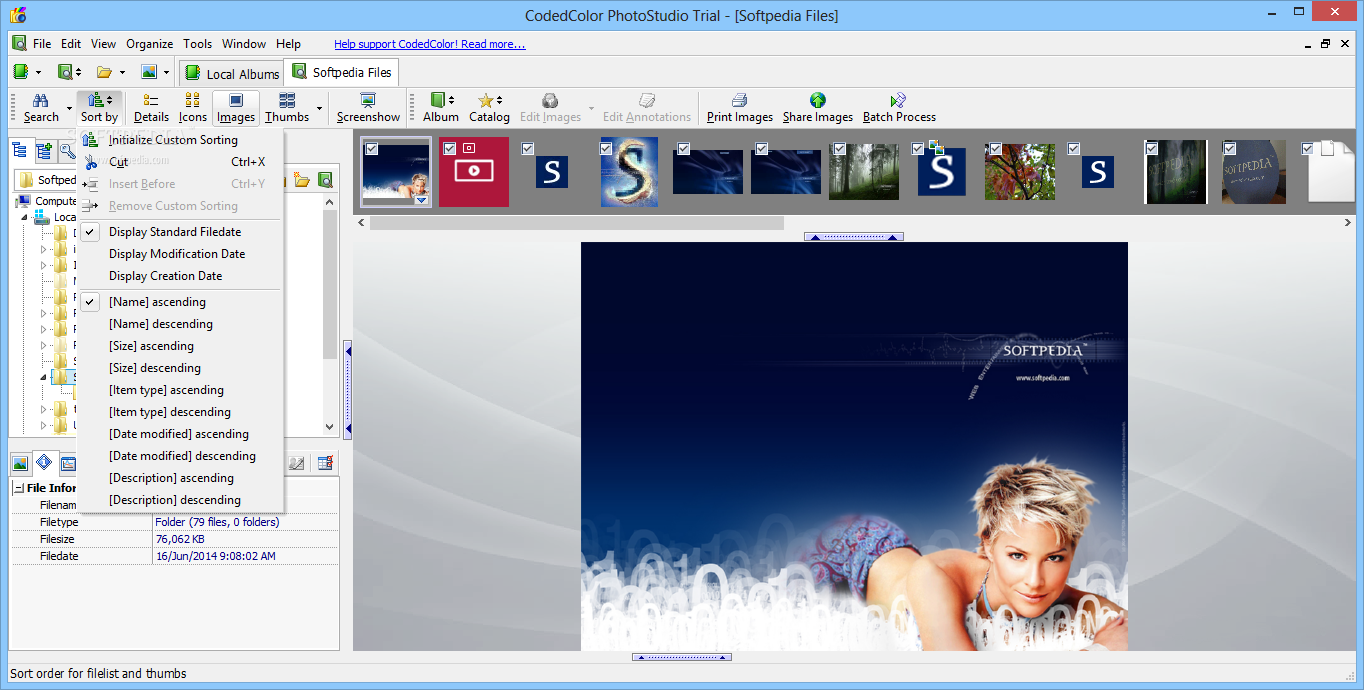
Task: Switch to the Local Albums tab
Action: 231,73
